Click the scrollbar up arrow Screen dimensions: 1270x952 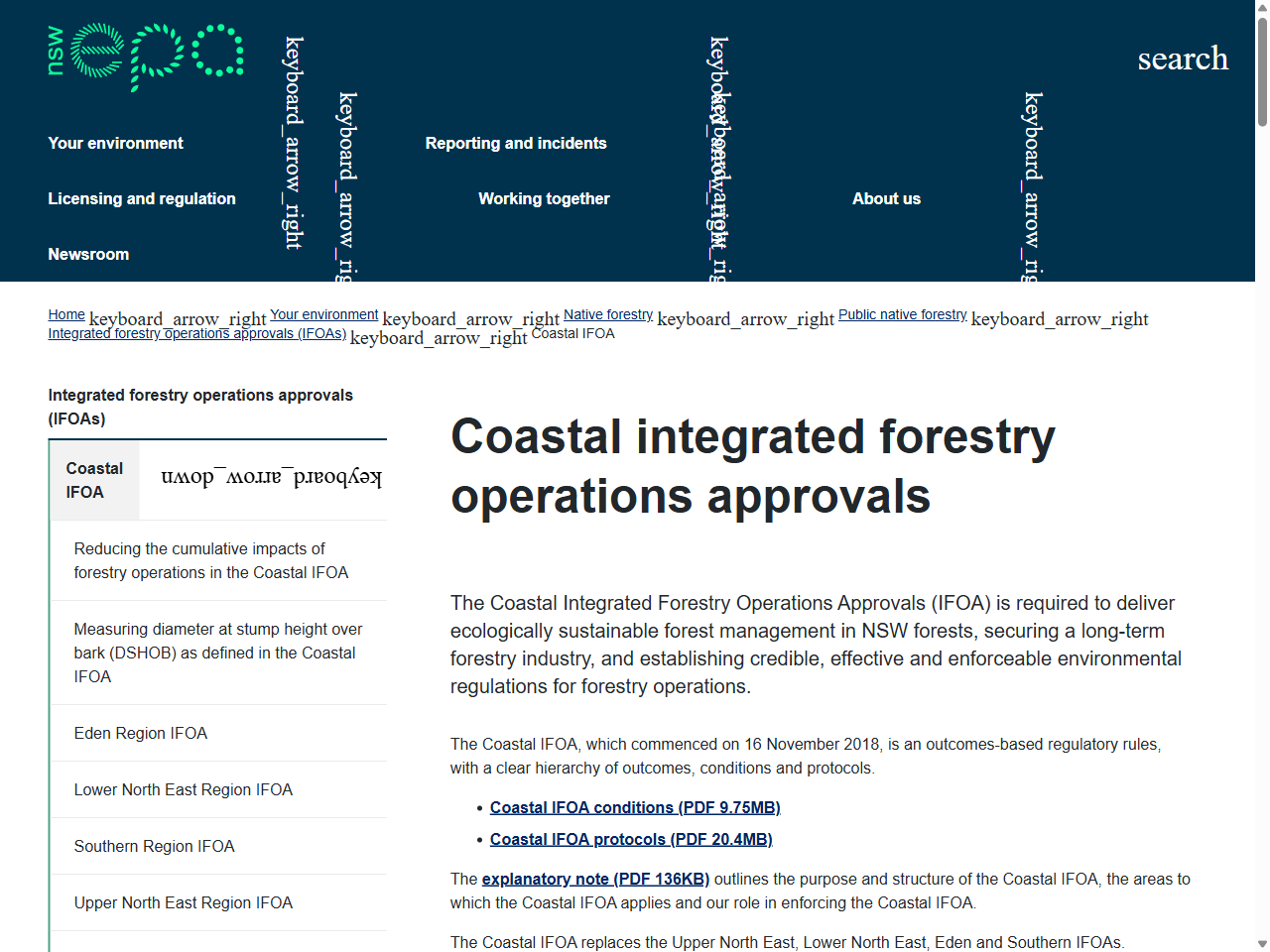click(x=1262, y=8)
